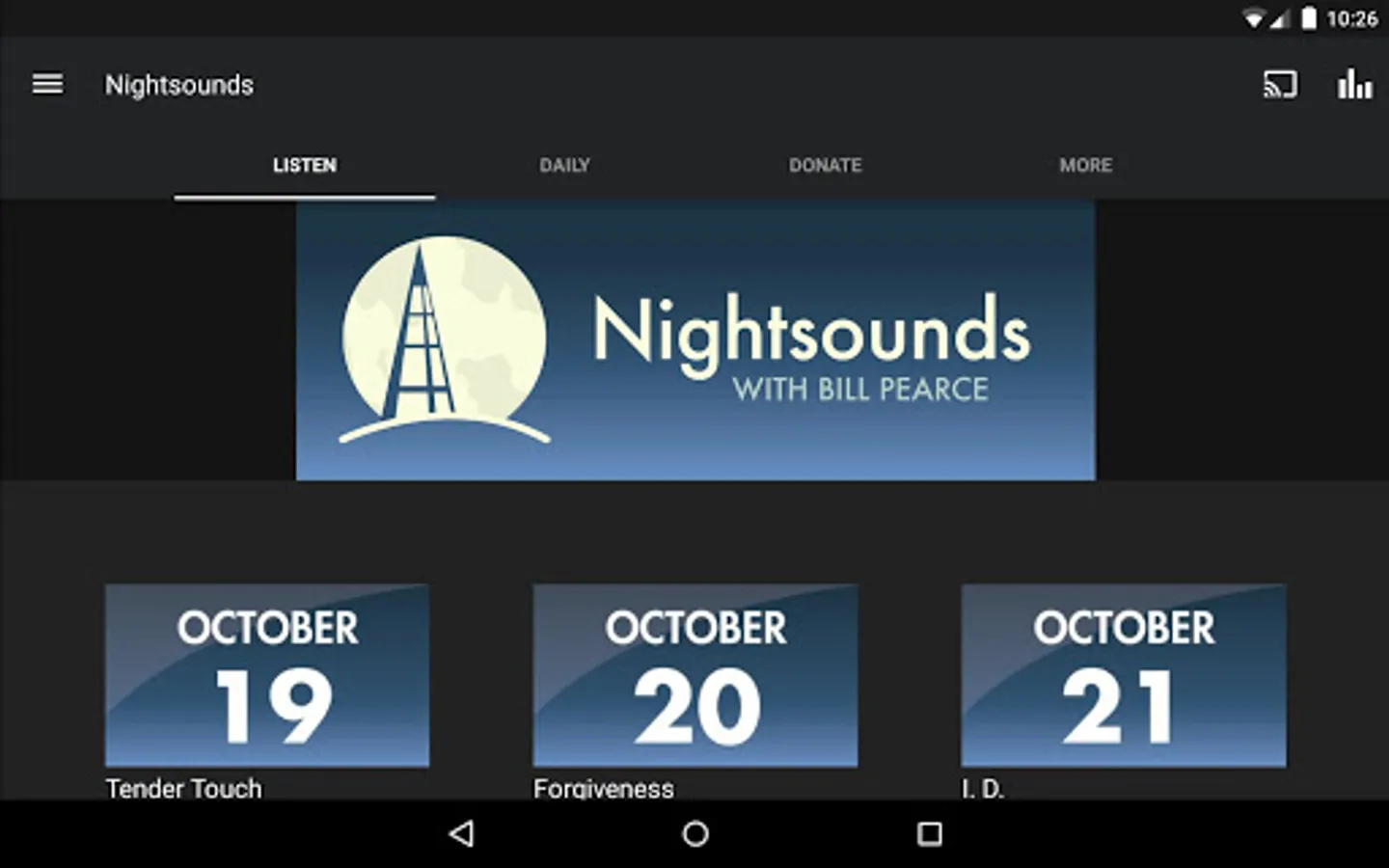1389x868 pixels.
Task: Switch to the LISTEN tab
Action: pos(305,166)
